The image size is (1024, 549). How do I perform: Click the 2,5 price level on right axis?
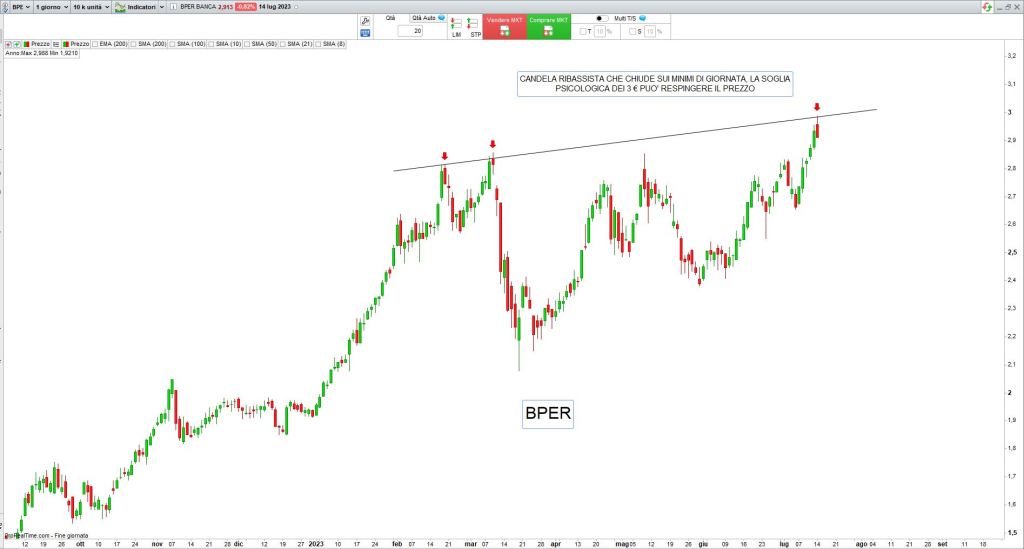[1012, 252]
